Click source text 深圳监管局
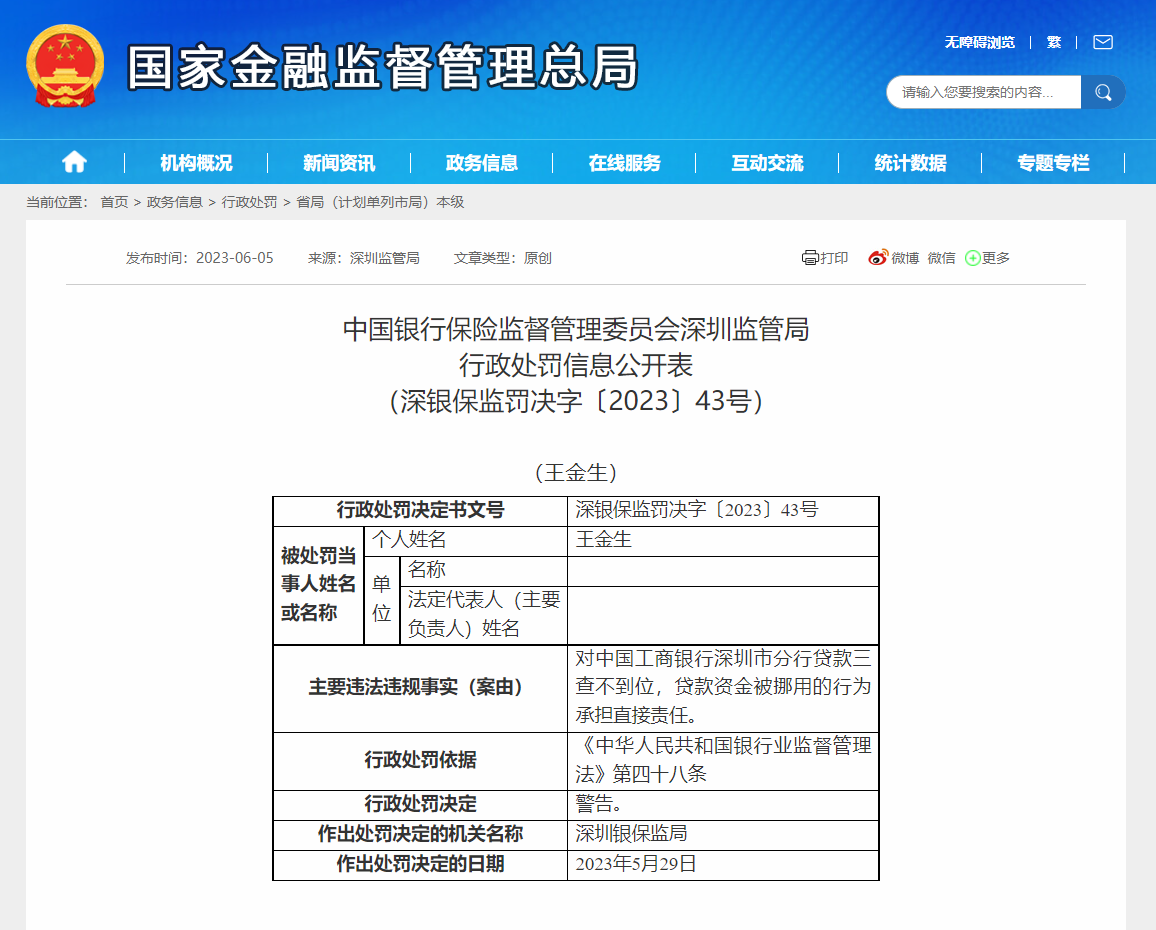 385,258
